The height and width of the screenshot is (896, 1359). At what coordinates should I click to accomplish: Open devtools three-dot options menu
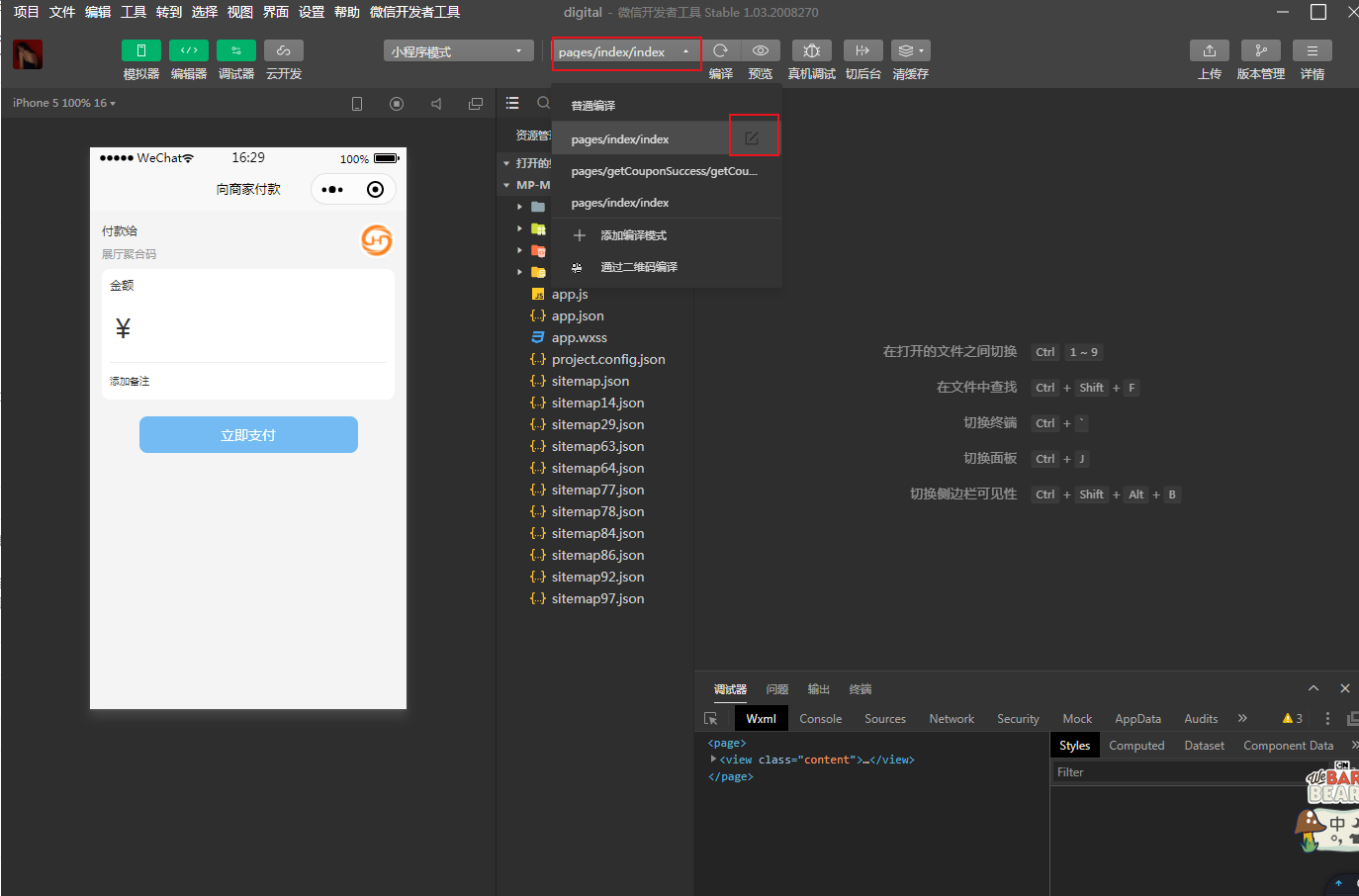tap(1327, 719)
